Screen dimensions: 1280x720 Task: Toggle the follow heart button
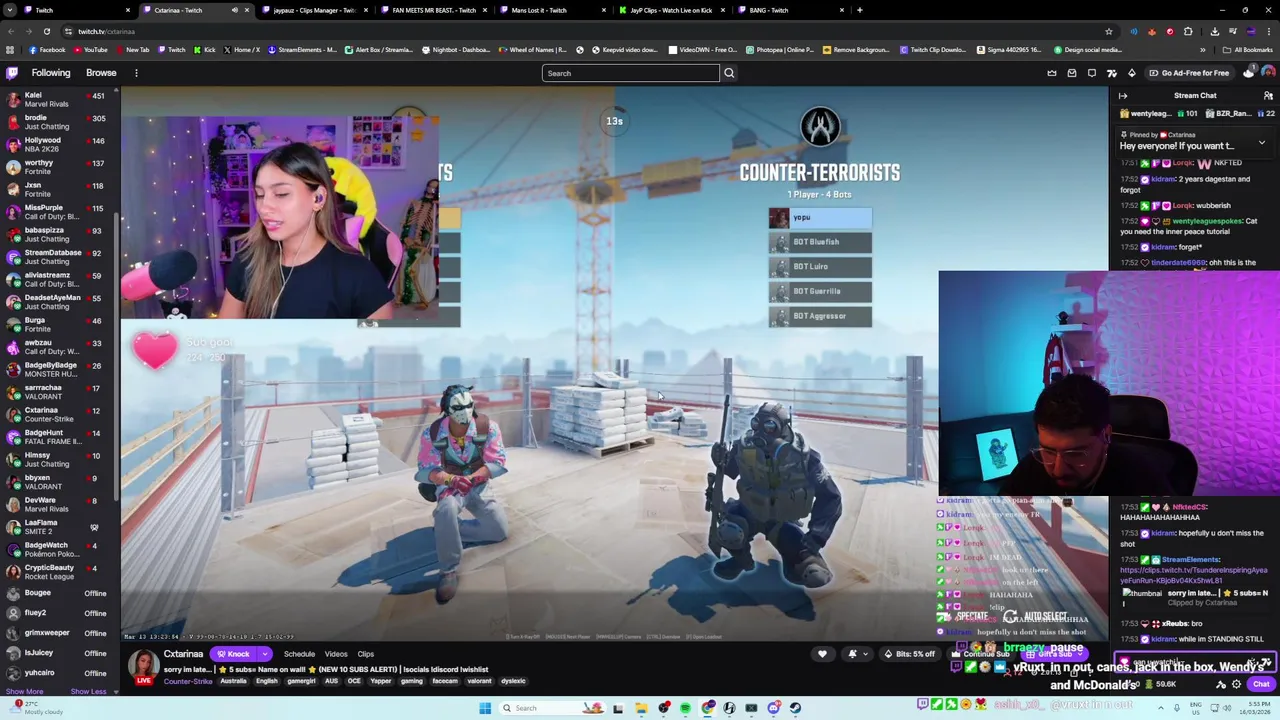point(822,654)
